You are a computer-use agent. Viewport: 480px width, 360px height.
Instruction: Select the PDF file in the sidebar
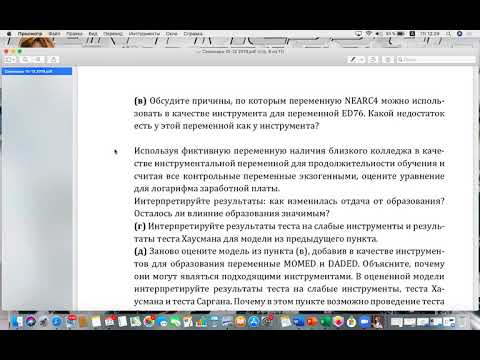pyautogui.click(x=37, y=71)
